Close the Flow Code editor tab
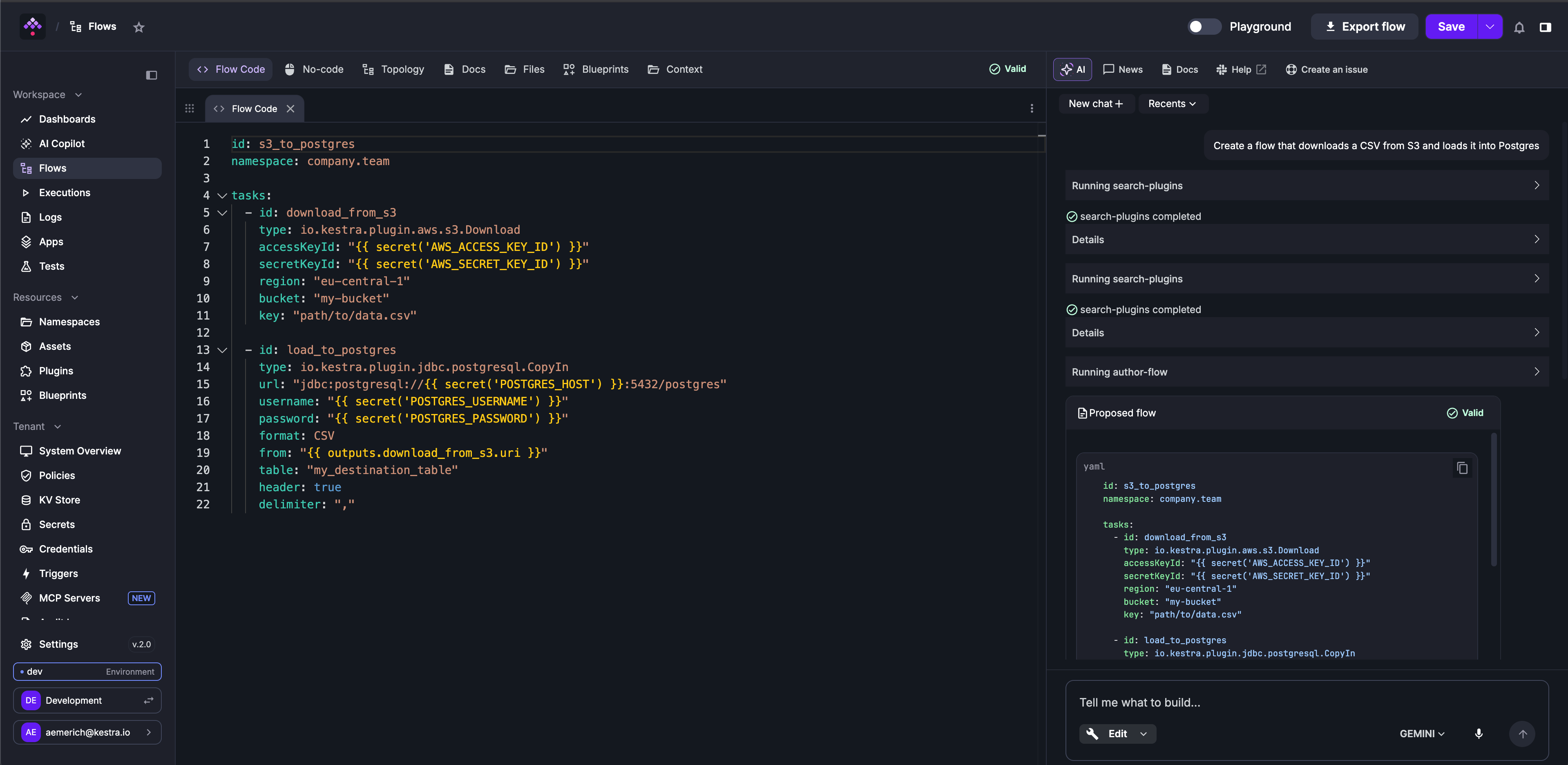Viewport: 1568px width, 765px height. pyautogui.click(x=290, y=108)
